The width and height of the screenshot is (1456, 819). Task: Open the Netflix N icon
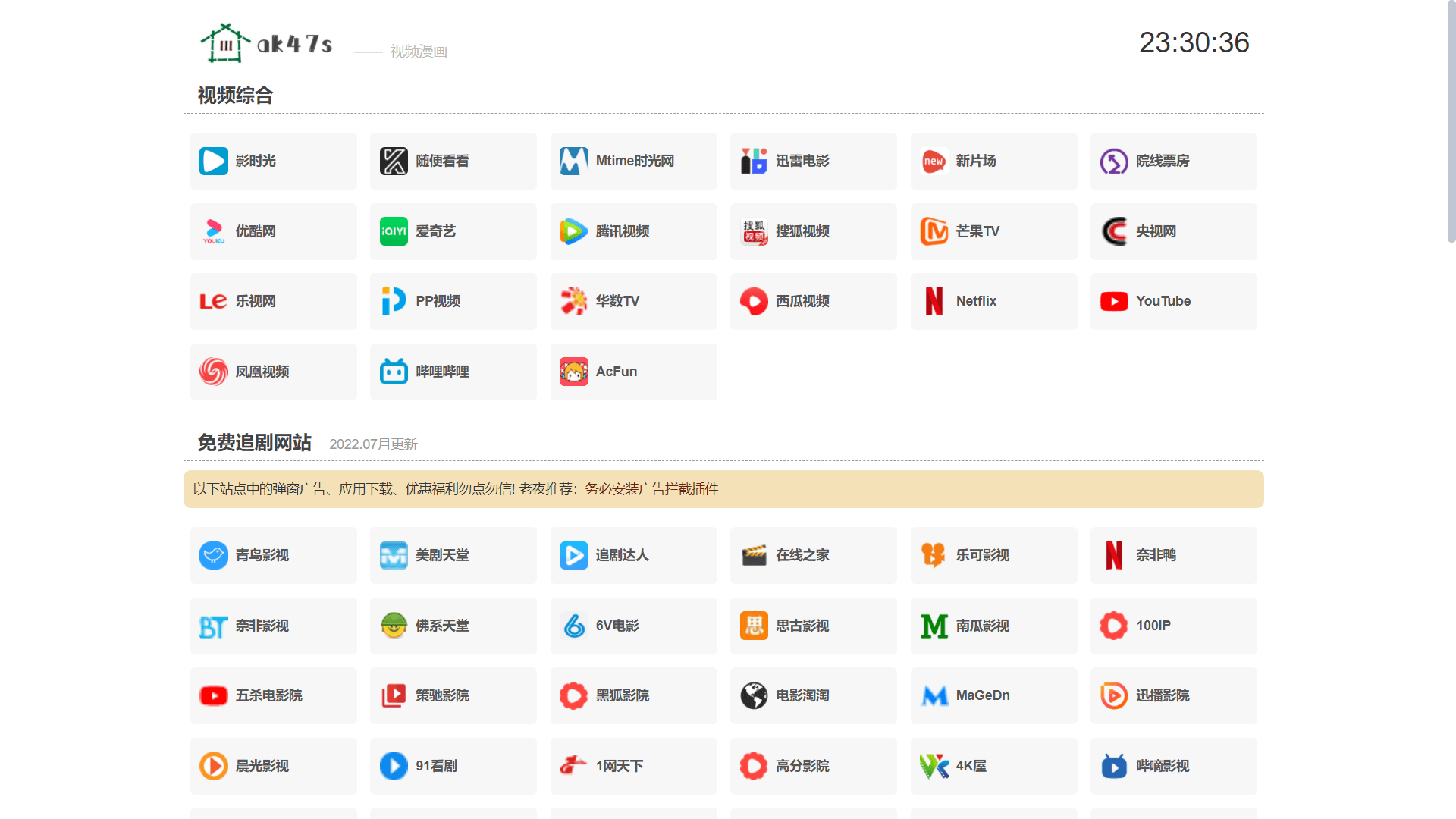click(x=934, y=301)
